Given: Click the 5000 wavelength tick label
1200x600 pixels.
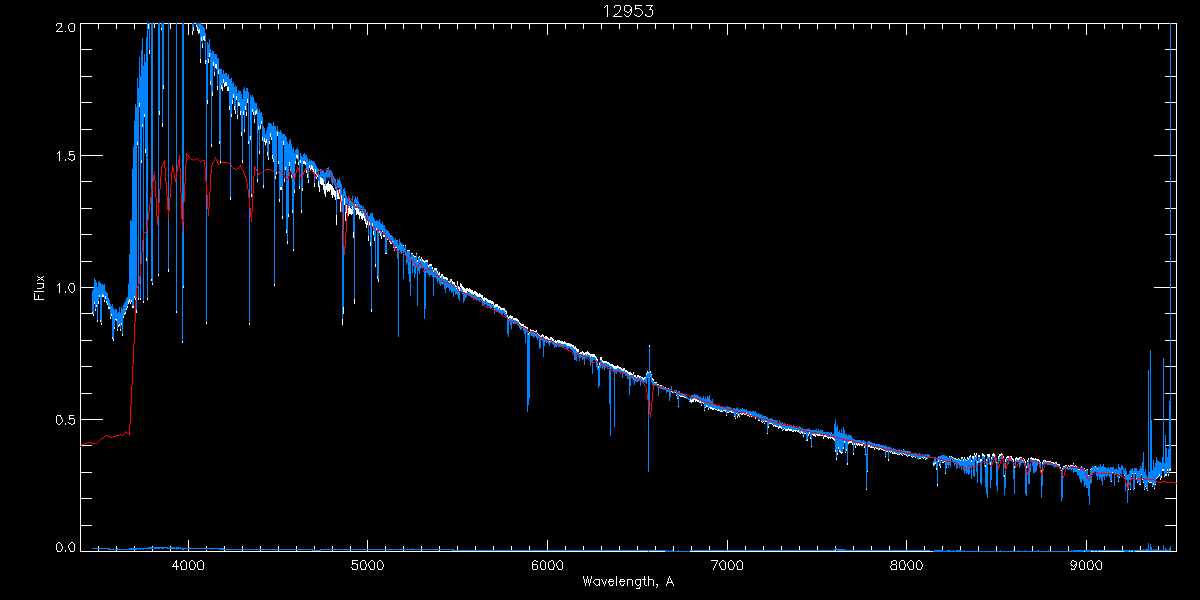Looking at the screenshot, I should click(x=368, y=566).
